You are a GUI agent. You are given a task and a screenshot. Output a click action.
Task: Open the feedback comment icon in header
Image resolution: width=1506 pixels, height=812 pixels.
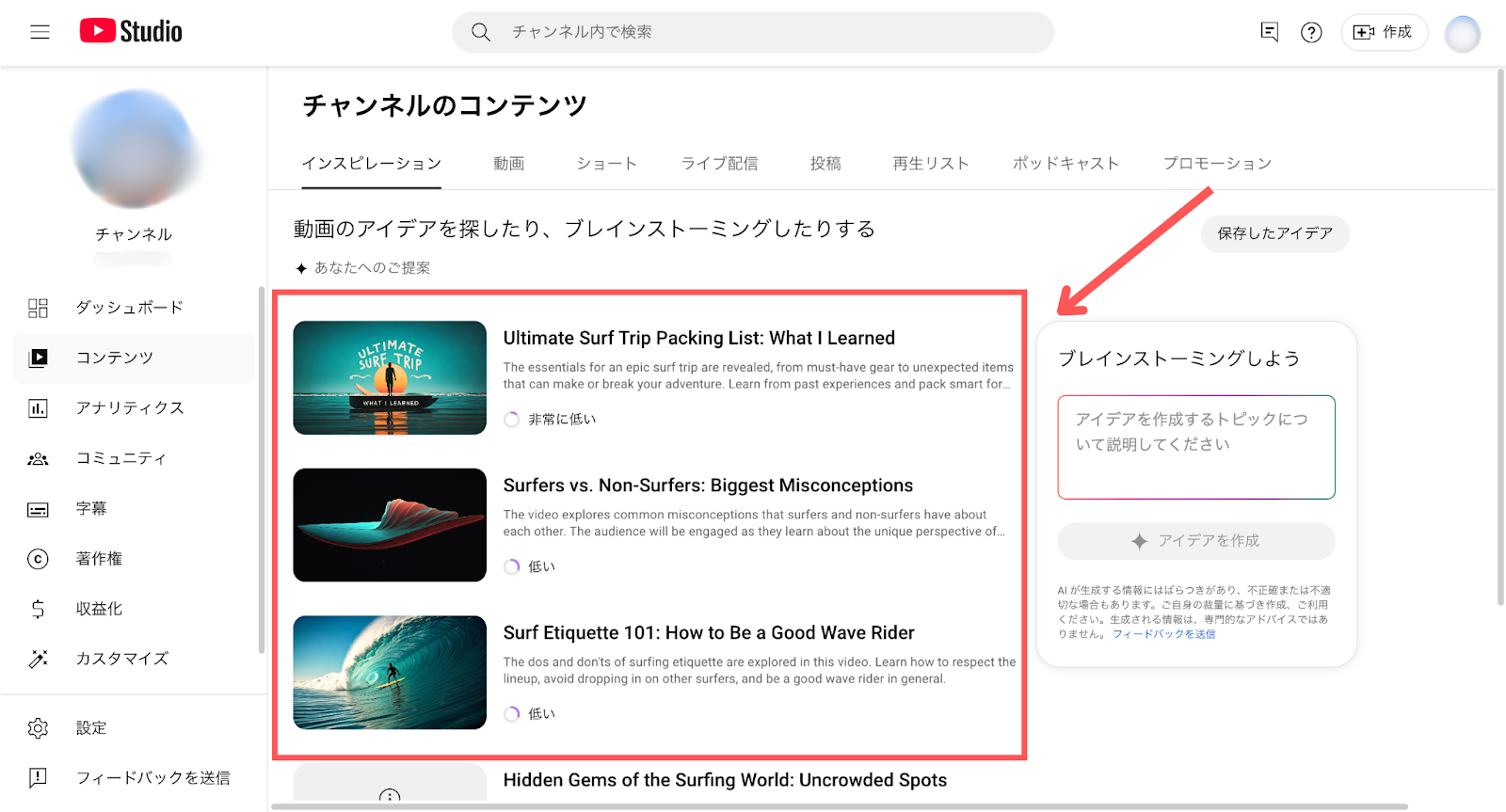click(x=1269, y=32)
